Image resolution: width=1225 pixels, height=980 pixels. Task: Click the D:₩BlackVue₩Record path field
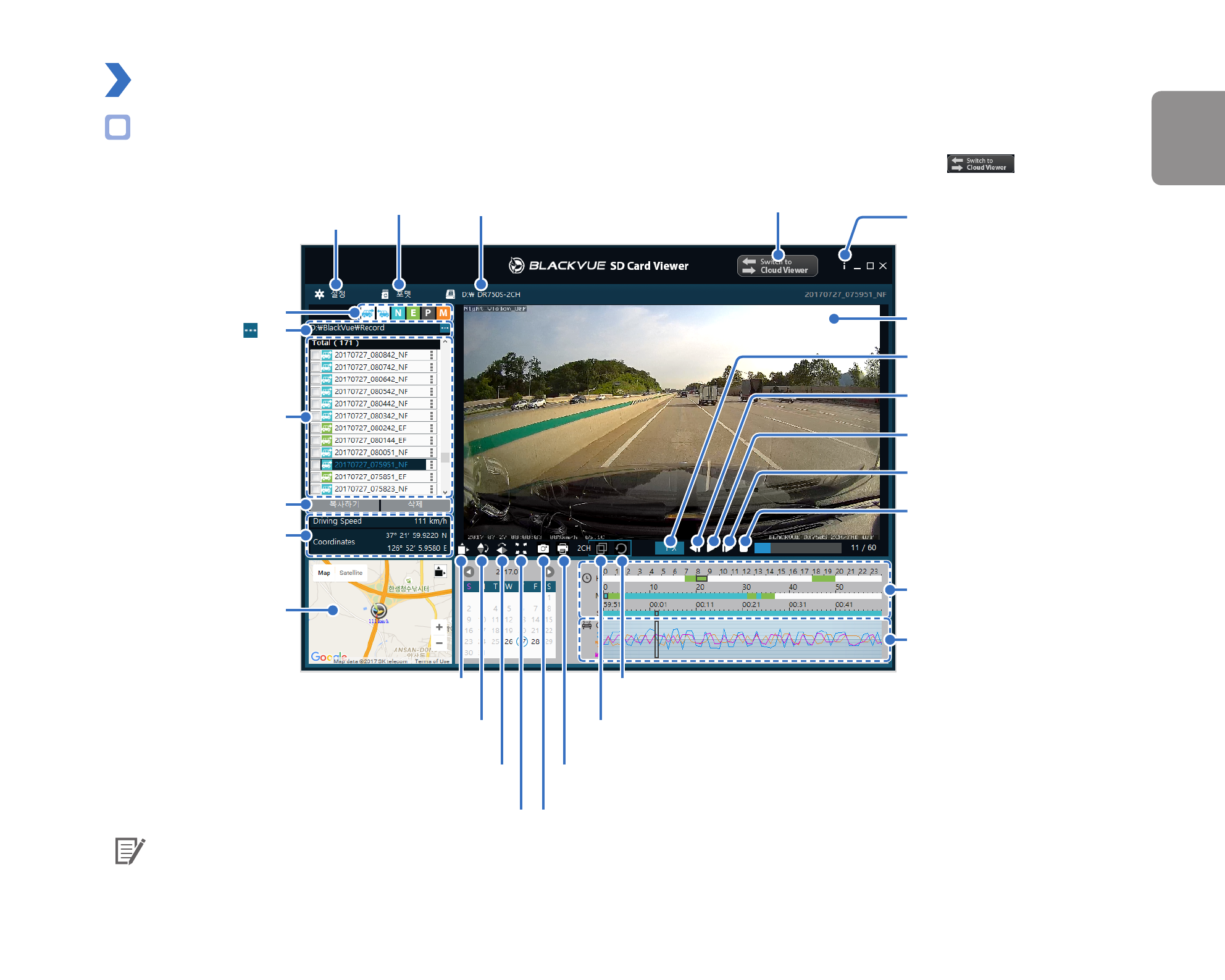coord(374,328)
